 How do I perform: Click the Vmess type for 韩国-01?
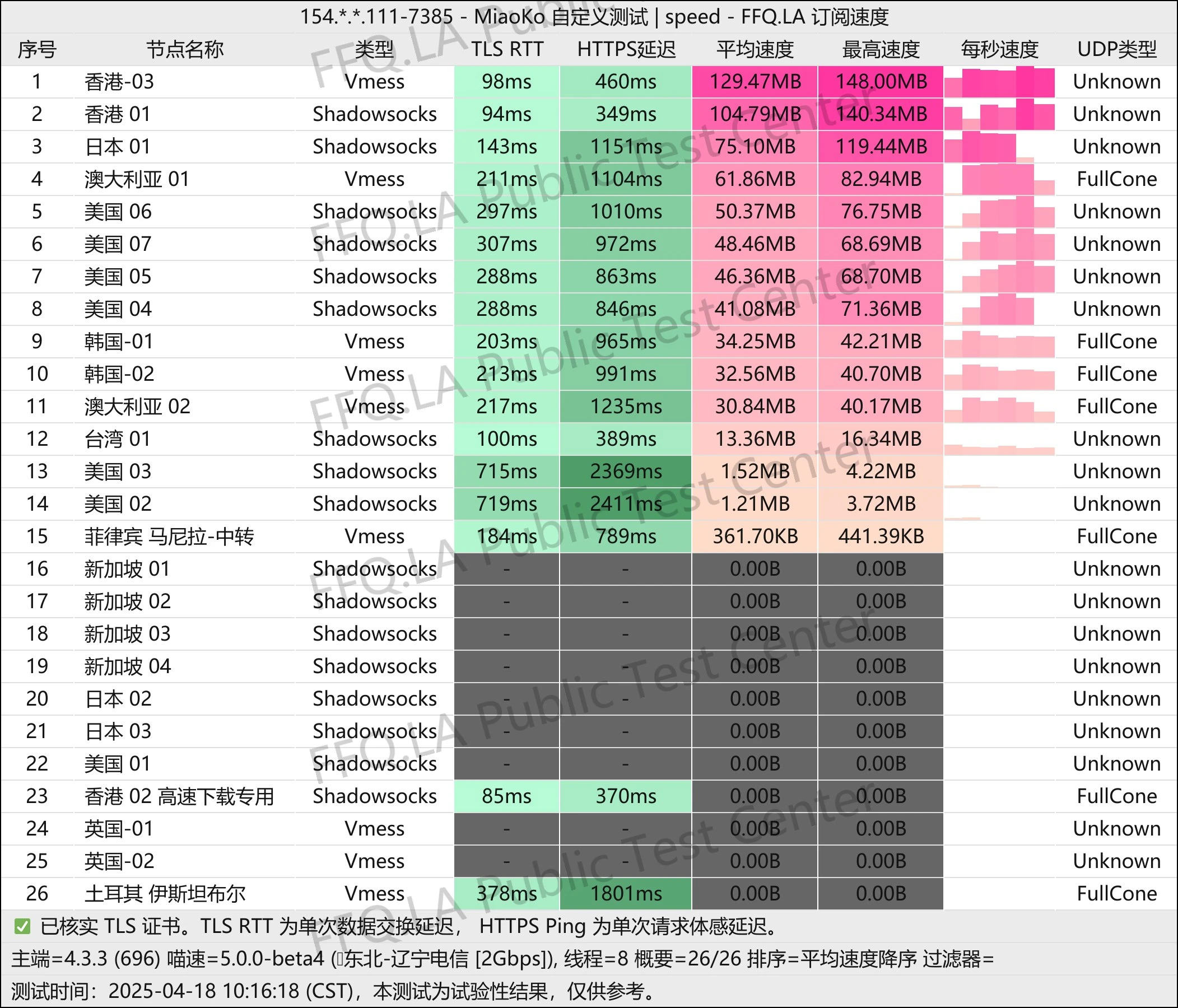click(375, 341)
